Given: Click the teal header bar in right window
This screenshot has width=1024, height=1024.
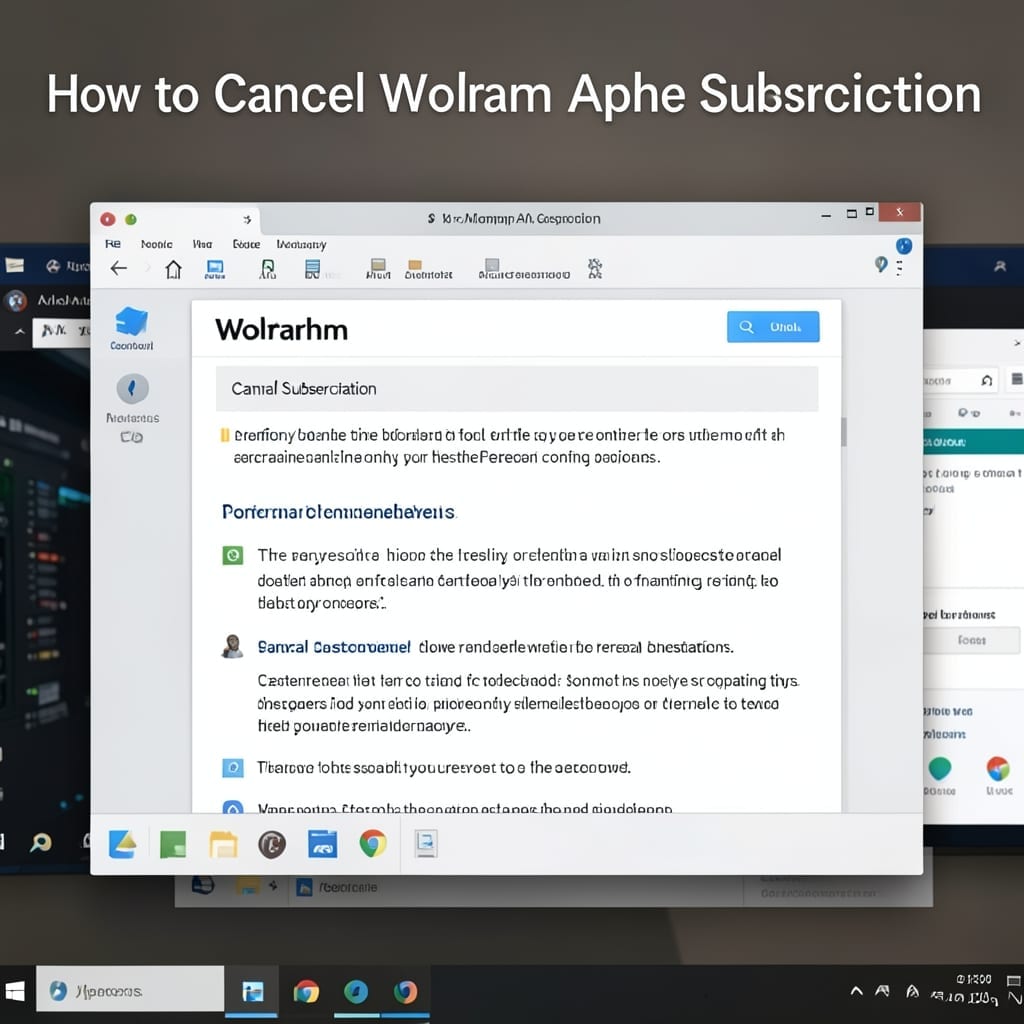Looking at the screenshot, I should click(x=973, y=442).
